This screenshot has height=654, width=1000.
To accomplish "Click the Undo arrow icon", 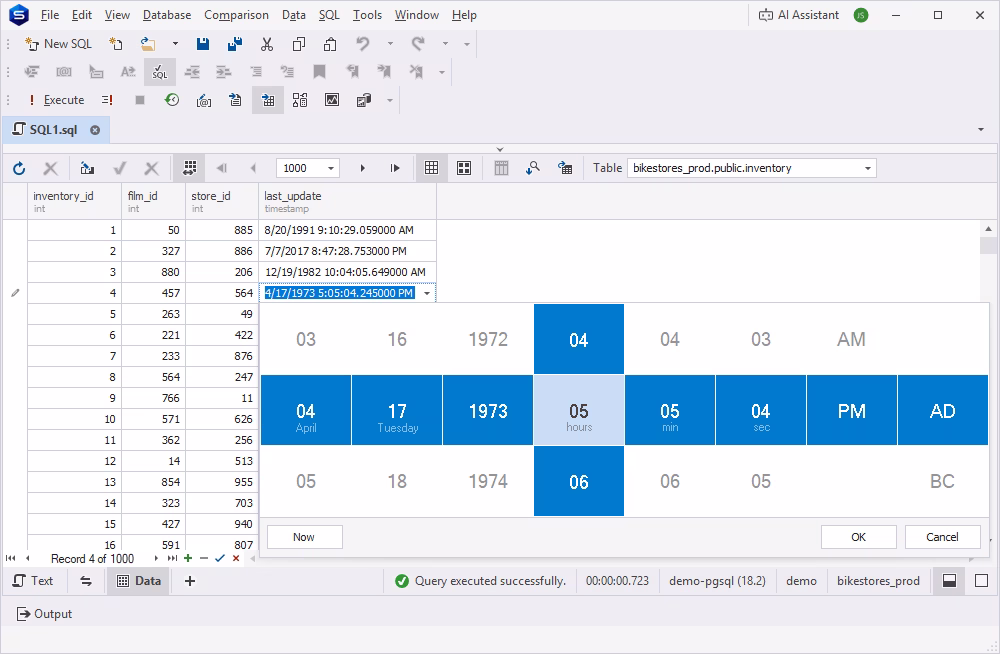I will (363, 44).
